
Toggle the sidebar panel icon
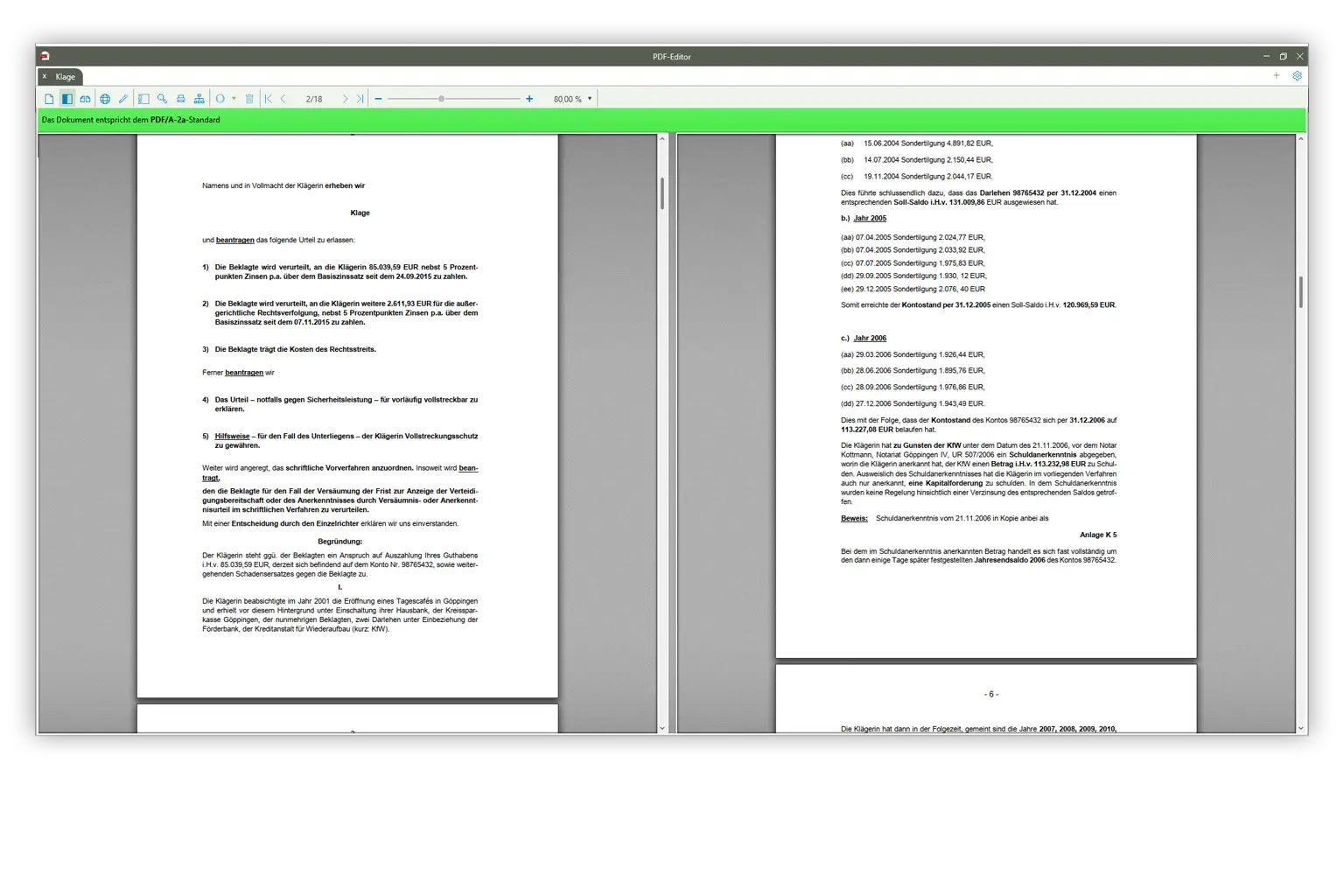point(144,99)
